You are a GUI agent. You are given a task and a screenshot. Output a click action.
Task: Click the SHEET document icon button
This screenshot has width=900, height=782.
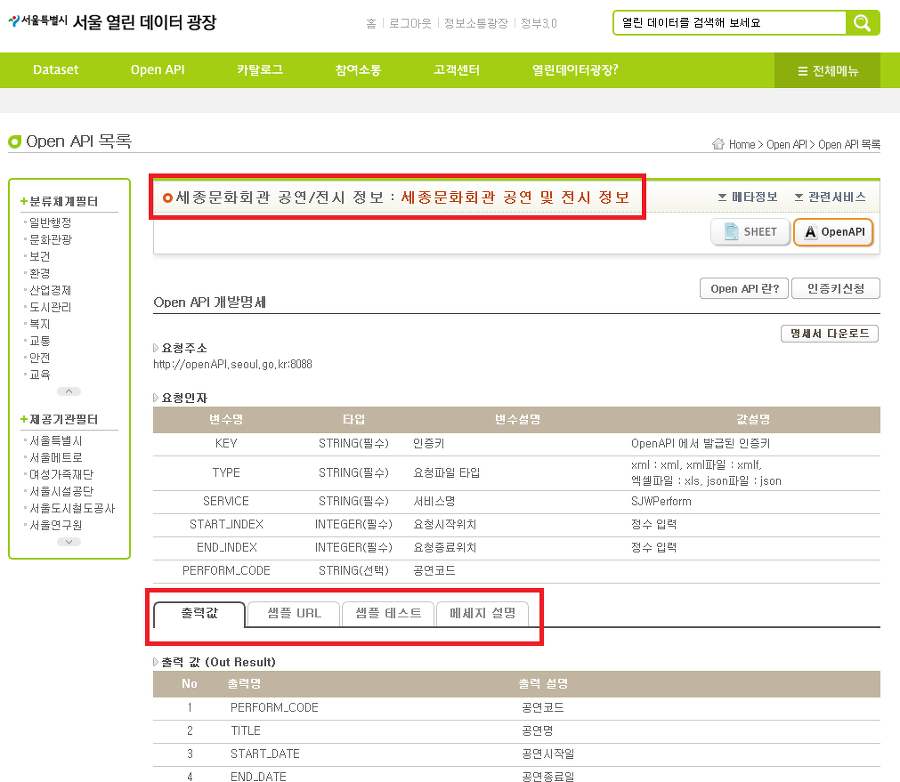click(750, 232)
